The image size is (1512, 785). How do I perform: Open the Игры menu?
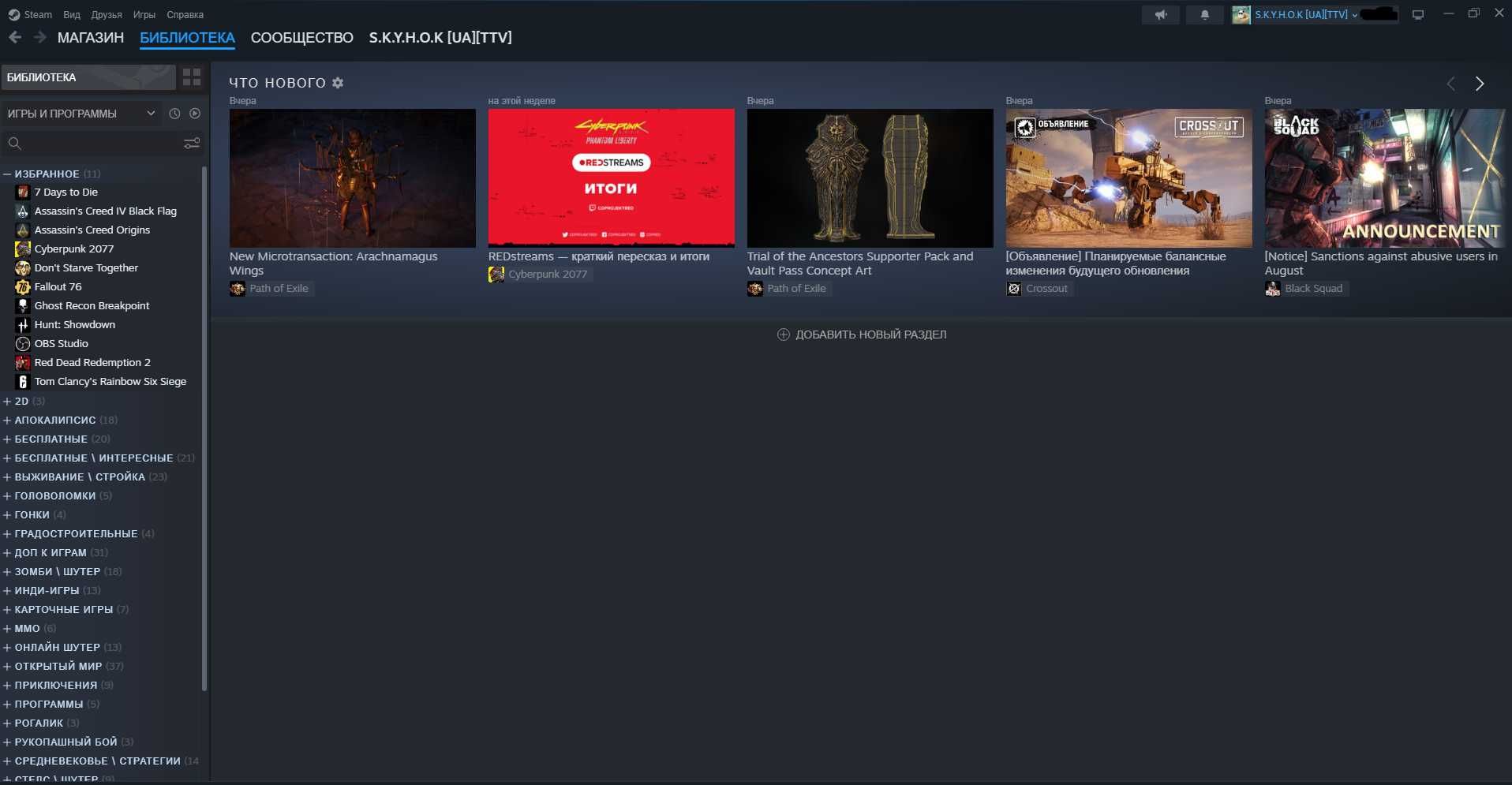(144, 14)
